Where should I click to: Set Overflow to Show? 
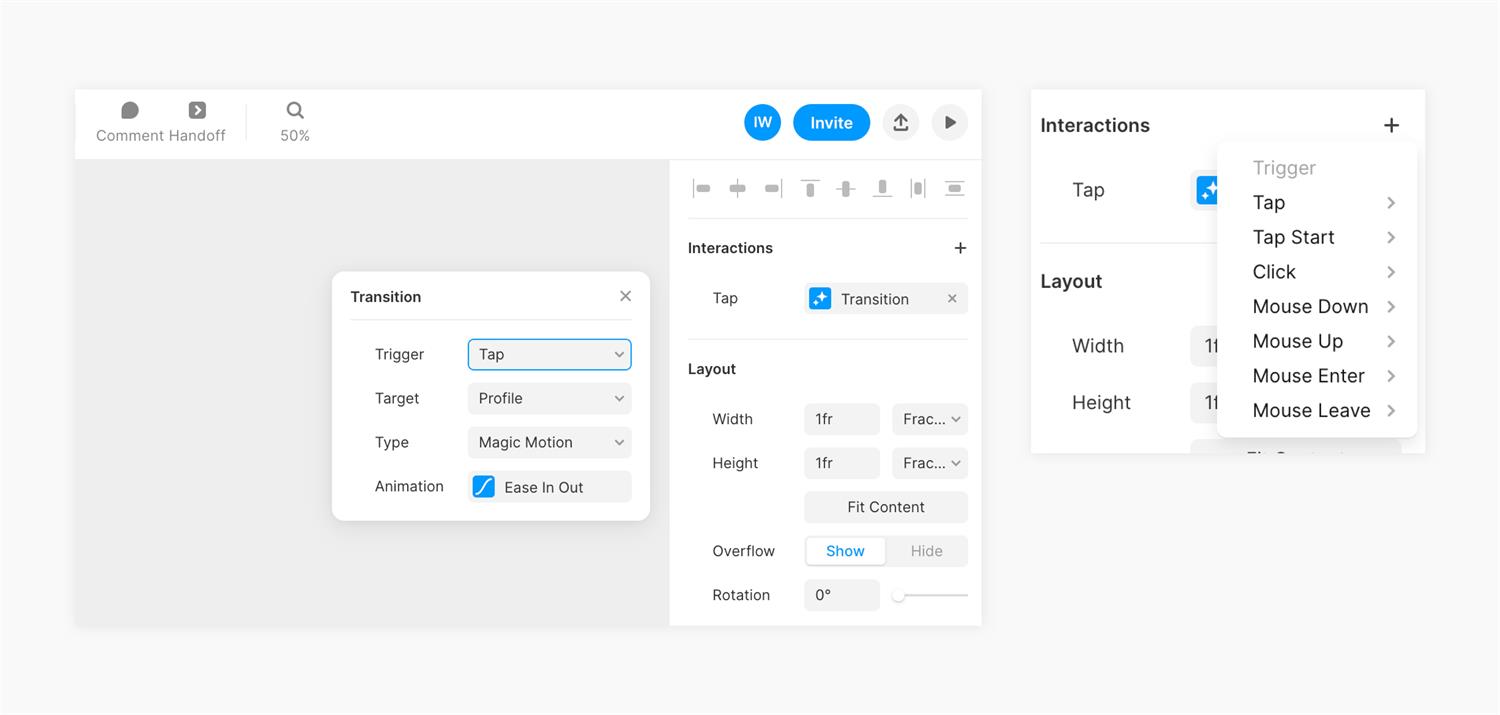click(x=845, y=551)
